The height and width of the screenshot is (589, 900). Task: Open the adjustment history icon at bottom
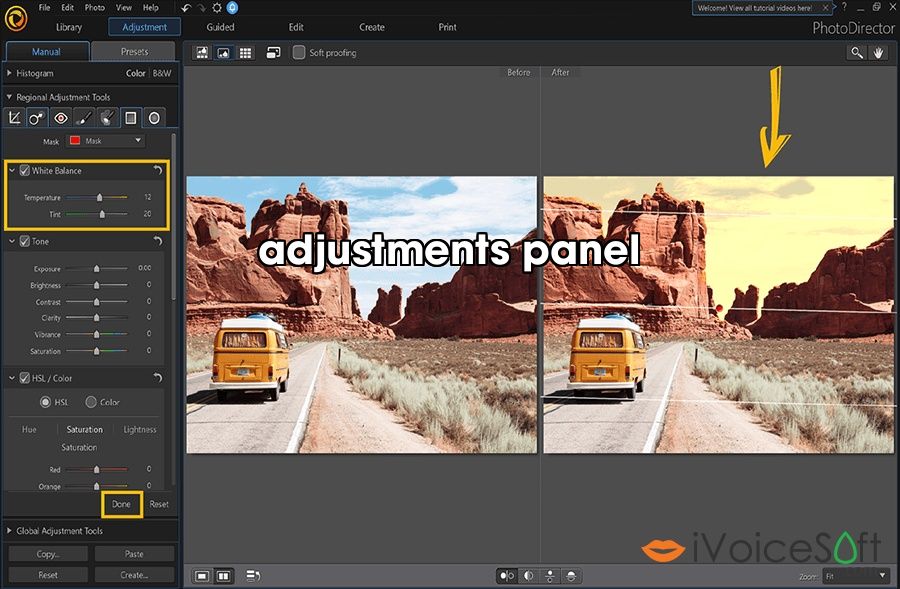pyautogui.click(x=253, y=575)
